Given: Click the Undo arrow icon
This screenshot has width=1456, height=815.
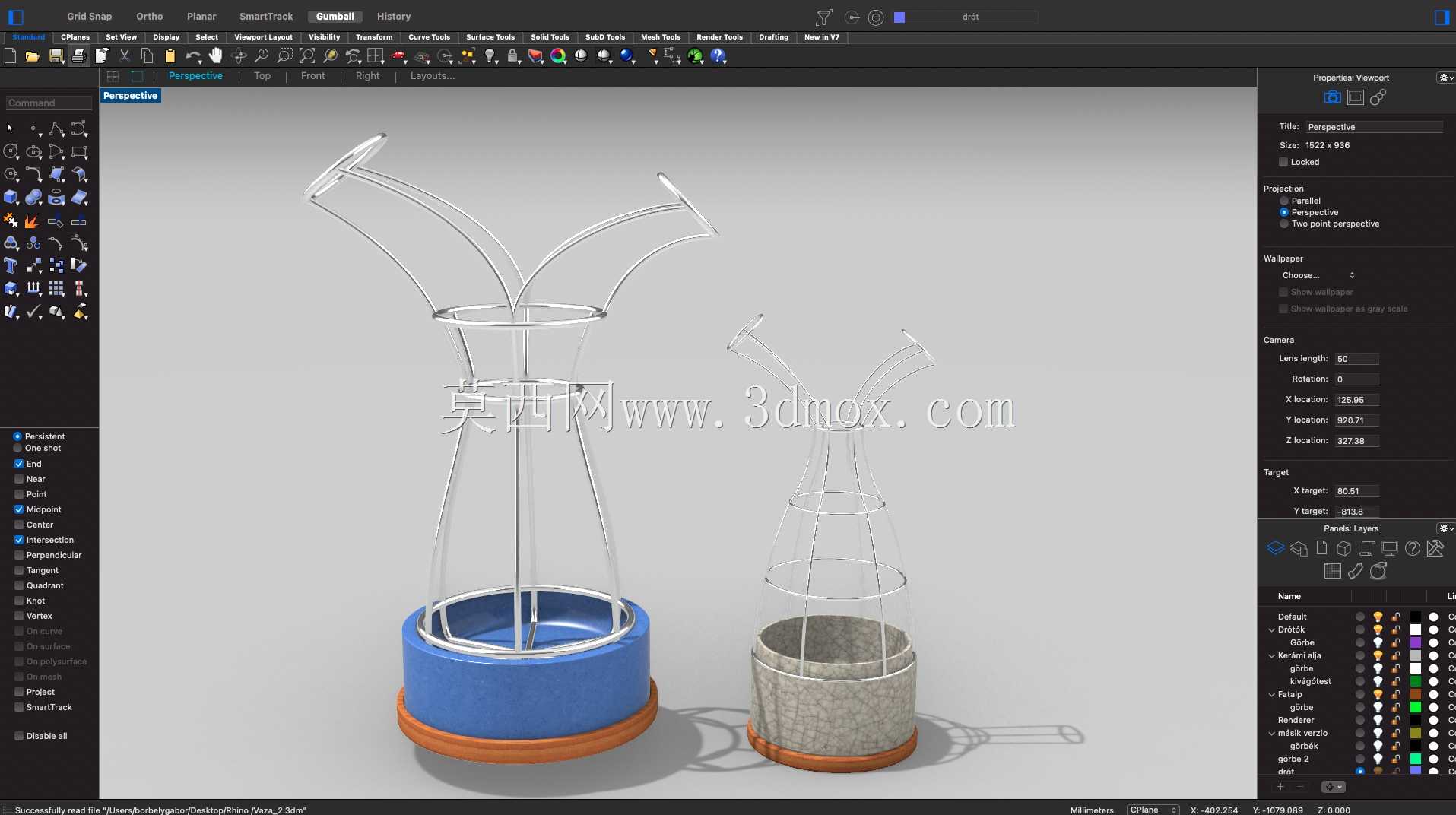Looking at the screenshot, I should pos(193,55).
